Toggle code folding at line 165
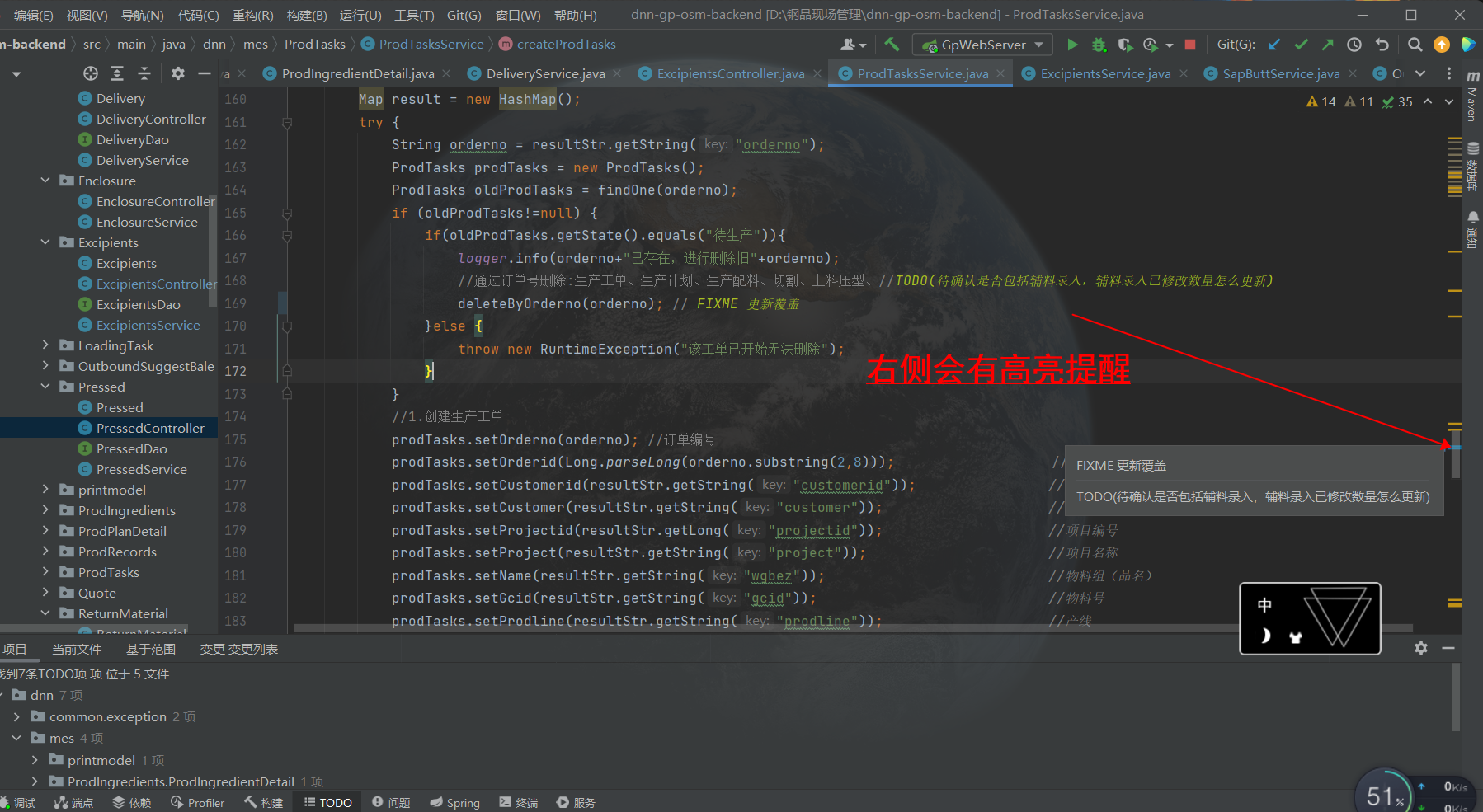Screen dimensions: 1483x812 [x=287, y=213]
